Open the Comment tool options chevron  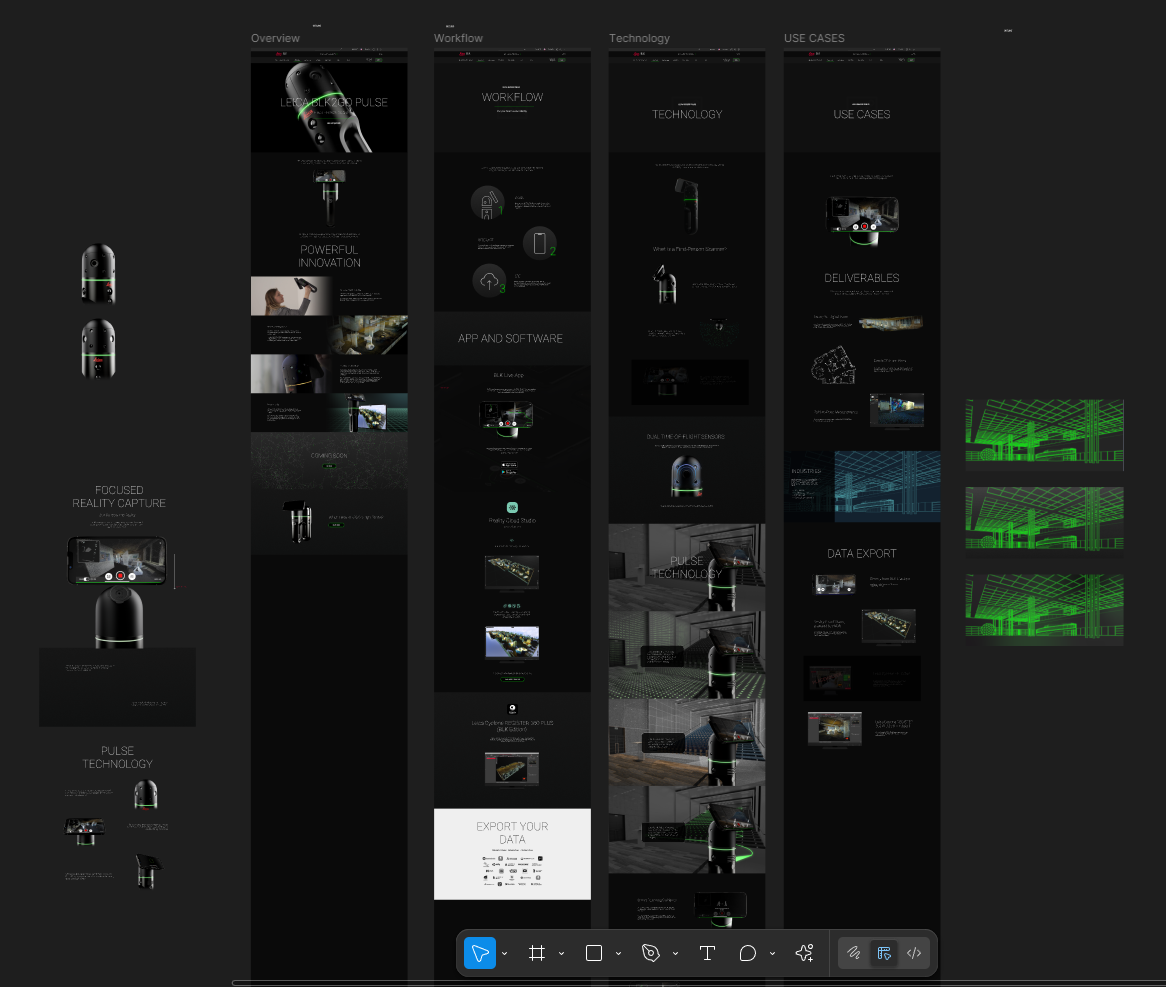772,954
